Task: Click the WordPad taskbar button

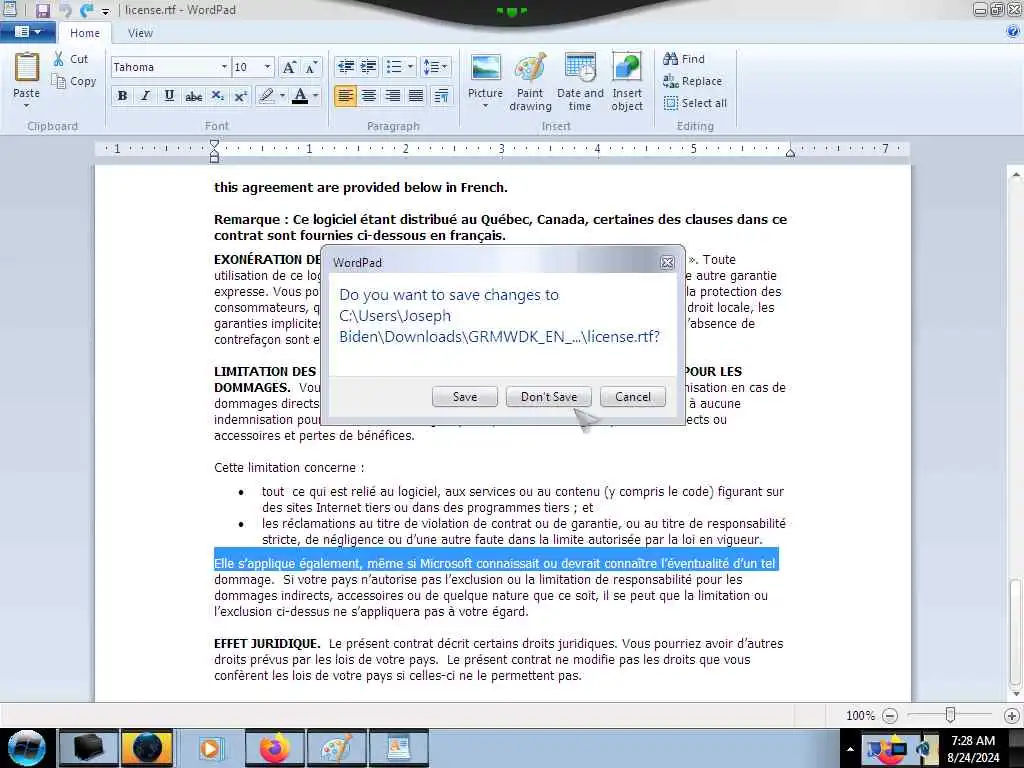Action: point(398,748)
